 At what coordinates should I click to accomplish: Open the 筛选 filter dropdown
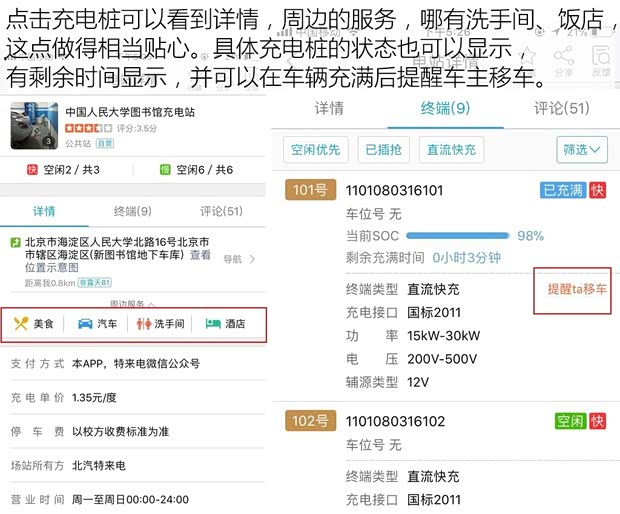click(x=582, y=150)
